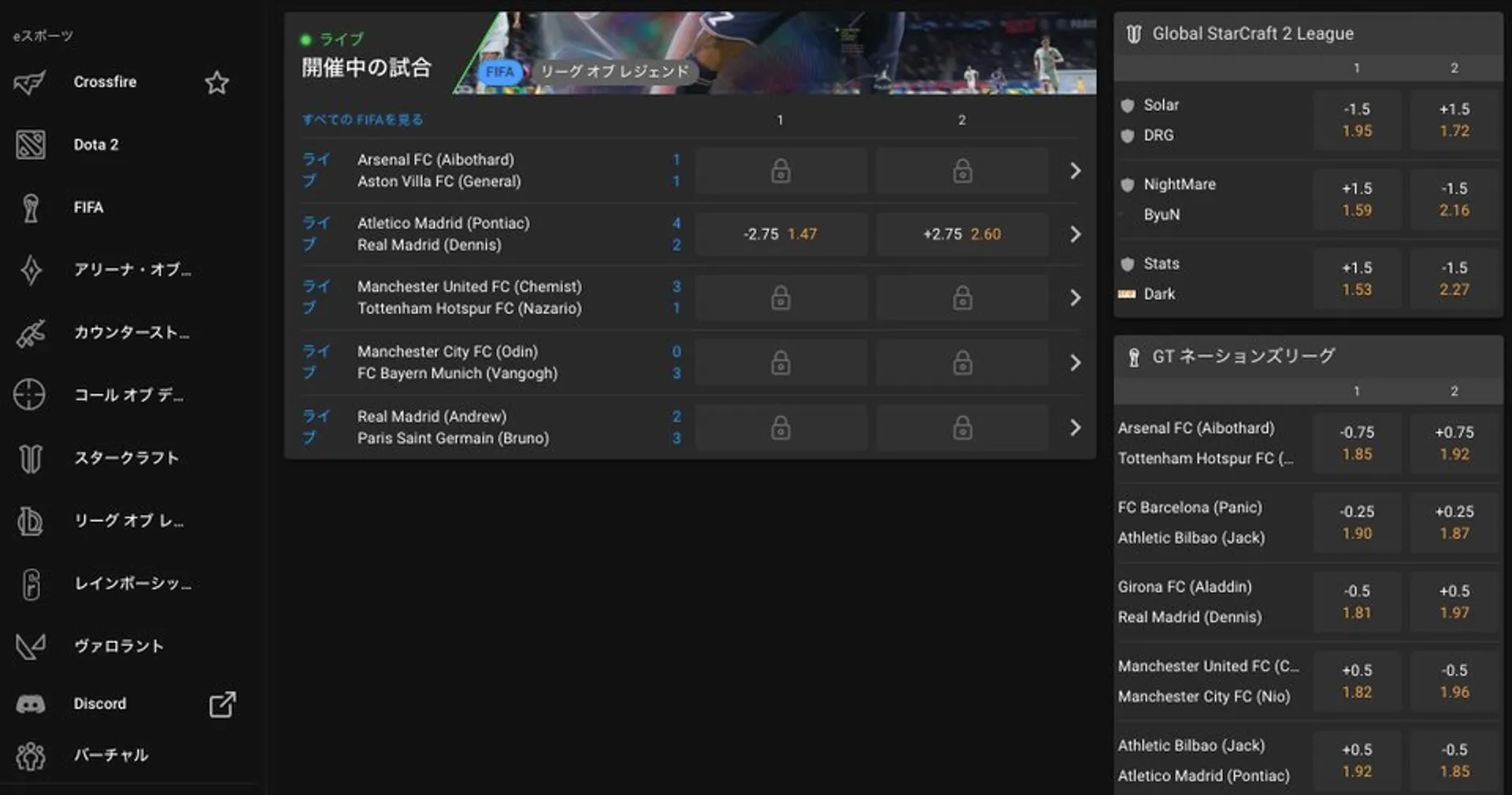Bet Tottenham Hotspur +0.75 at 1.92

coord(1455,443)
